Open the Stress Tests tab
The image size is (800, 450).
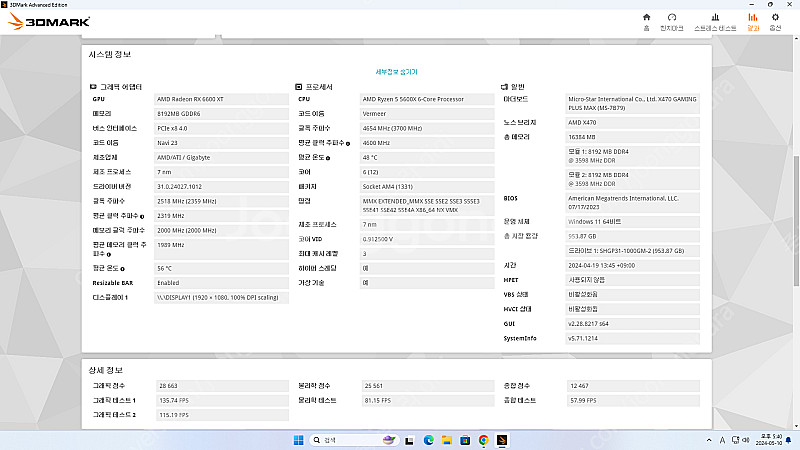(715, 22)
